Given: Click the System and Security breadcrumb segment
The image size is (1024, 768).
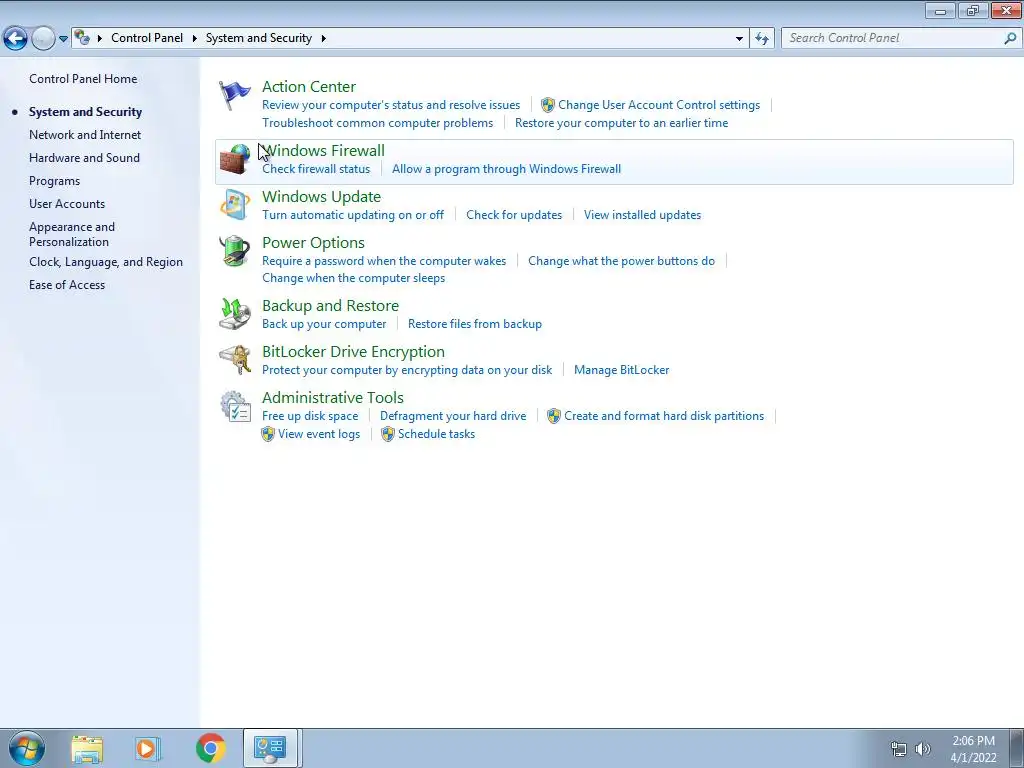Looking at the screenshot, I should click(x=259, y=38).
